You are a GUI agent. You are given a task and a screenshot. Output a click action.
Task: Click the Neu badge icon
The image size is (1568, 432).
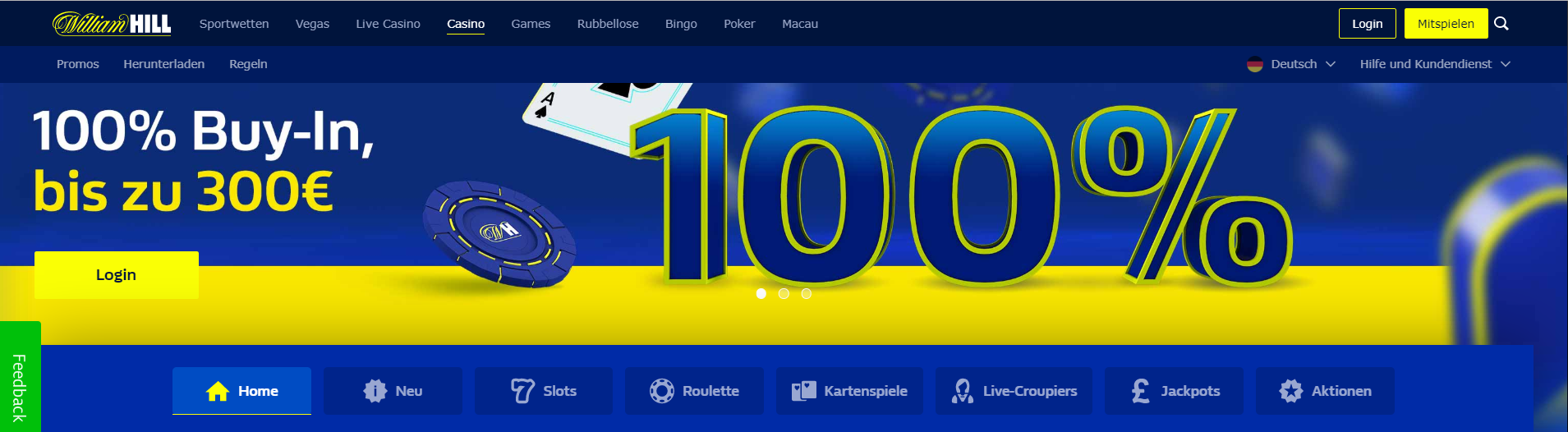click(375, 391)
